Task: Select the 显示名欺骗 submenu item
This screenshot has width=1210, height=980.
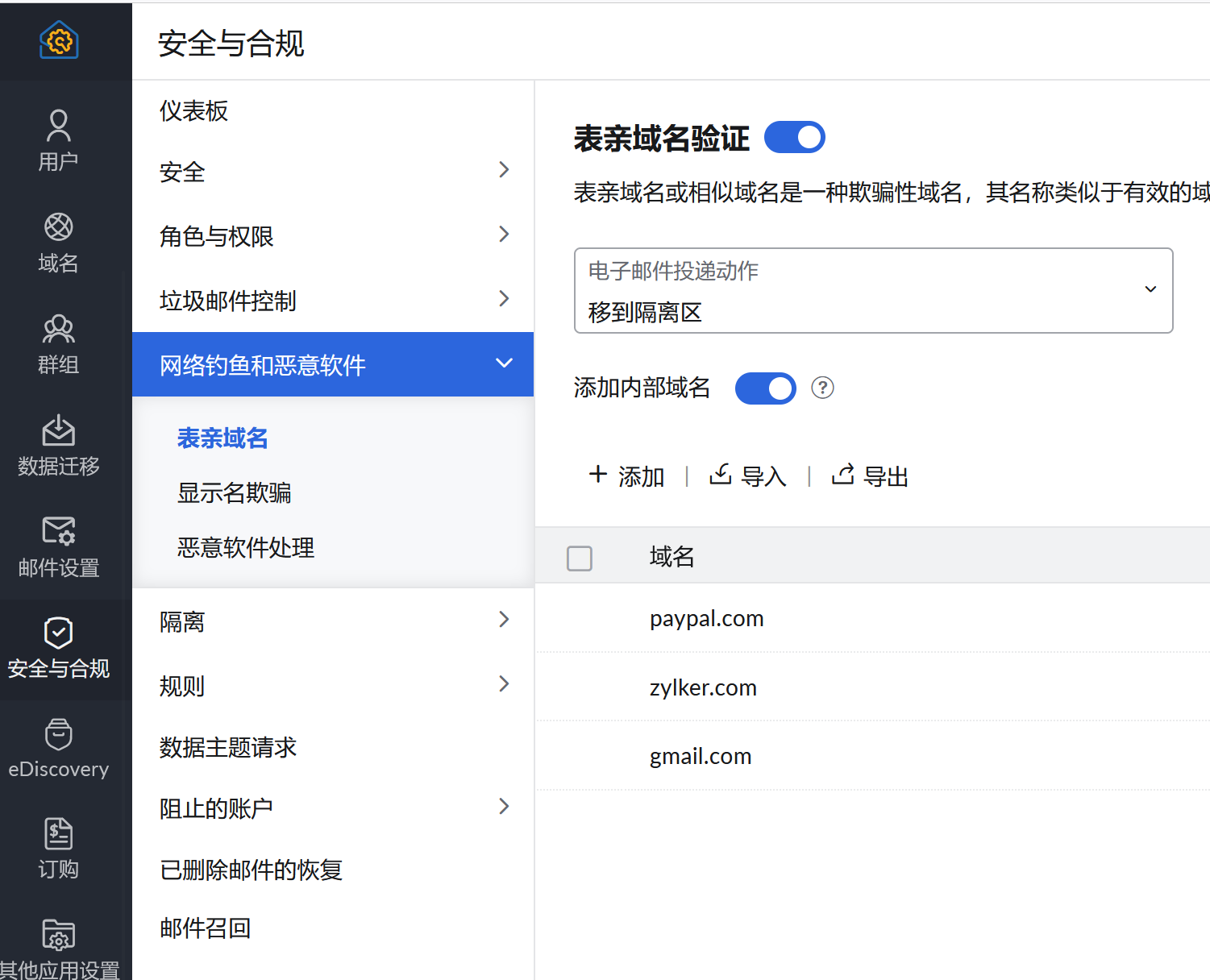Action: coord(235,493)
